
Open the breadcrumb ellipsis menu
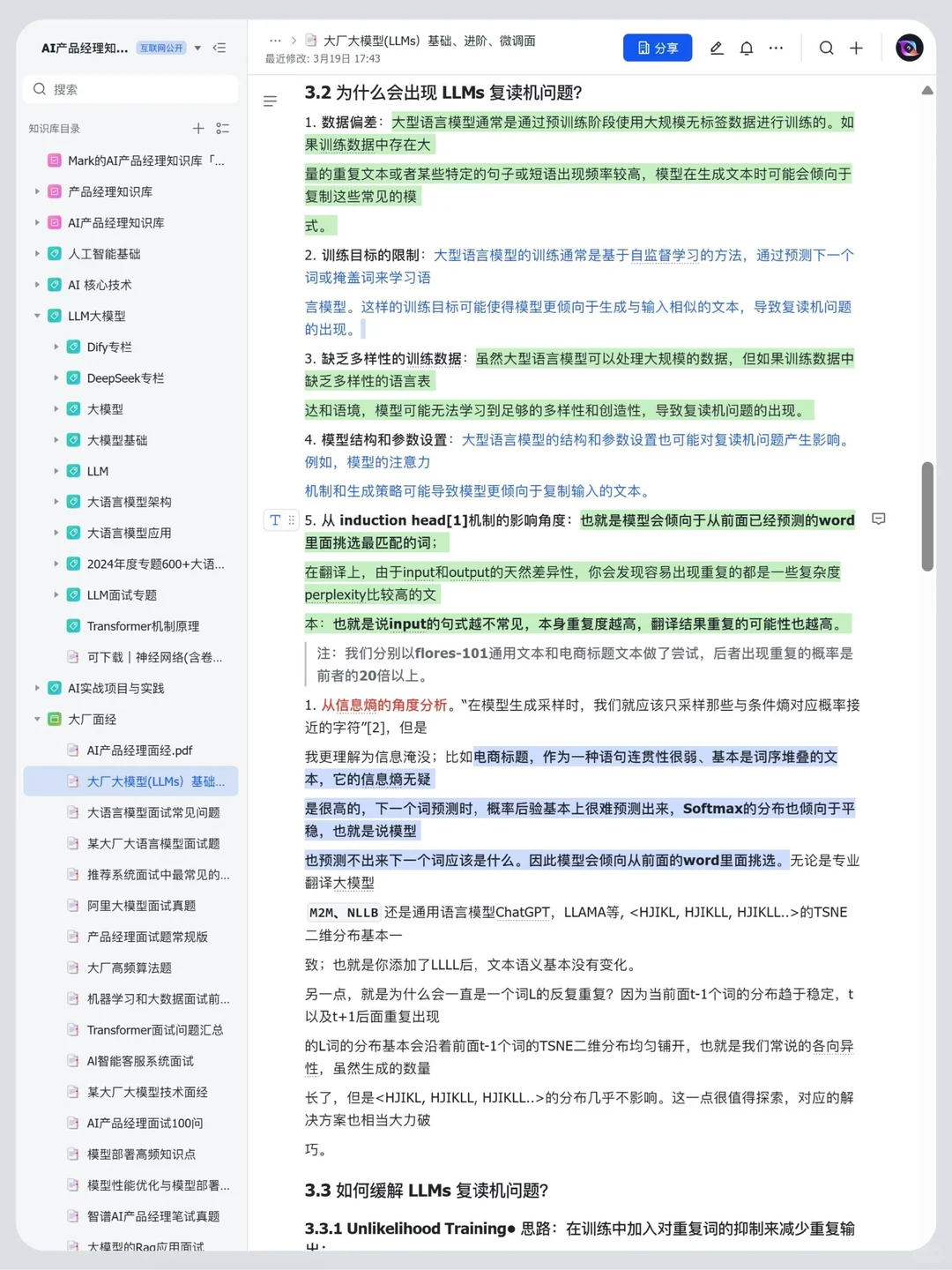pos(276,40)
